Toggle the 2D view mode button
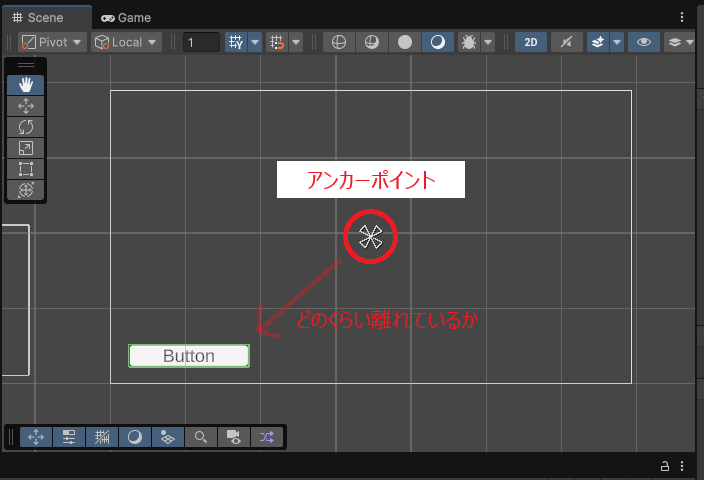This screenshot has width=704, height=480. 531,42
